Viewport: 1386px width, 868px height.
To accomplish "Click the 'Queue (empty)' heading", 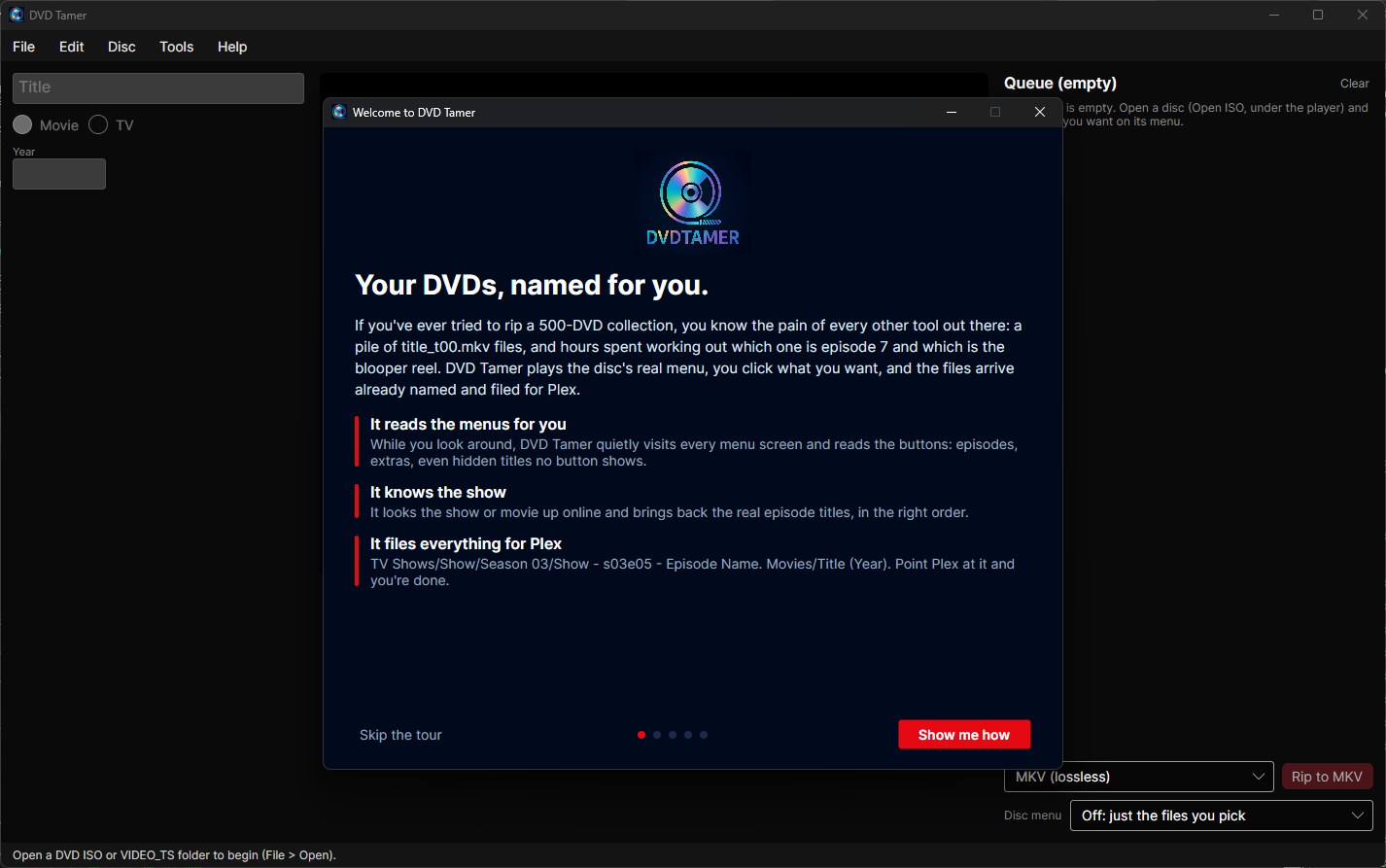I will [x=1060, y=84].
